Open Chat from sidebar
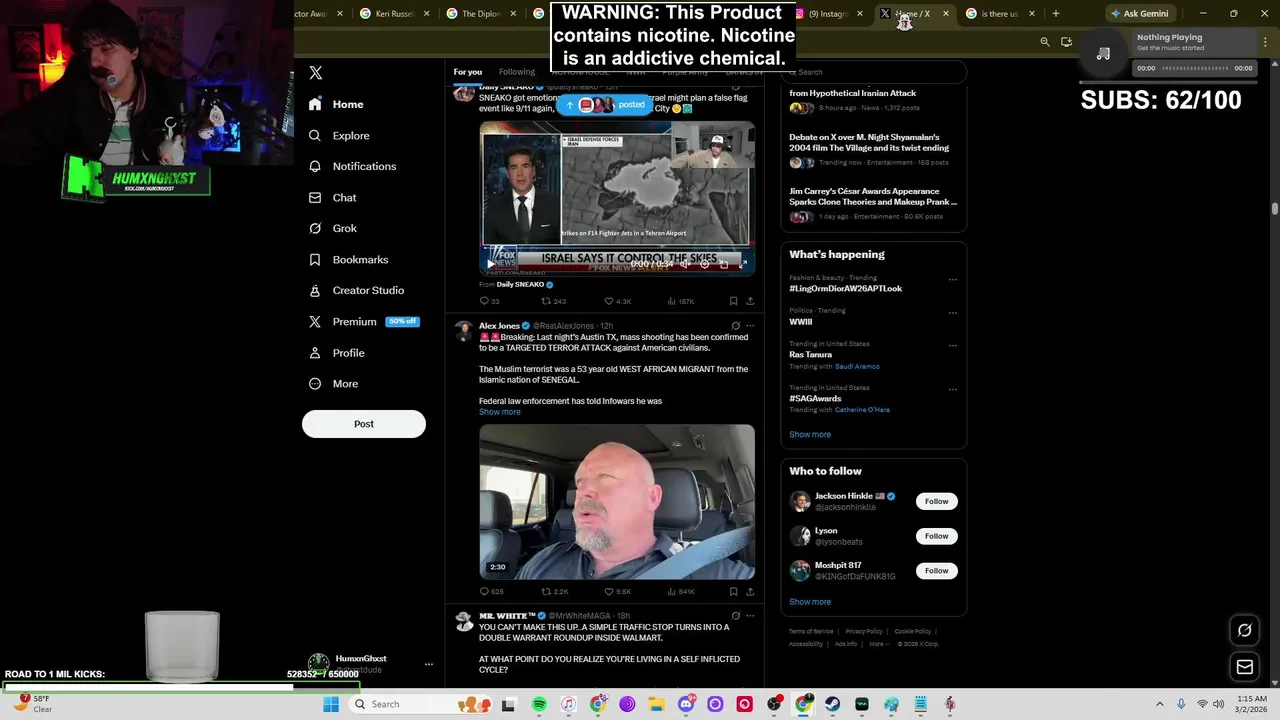The image size is (1280, 720). point(332,197)
